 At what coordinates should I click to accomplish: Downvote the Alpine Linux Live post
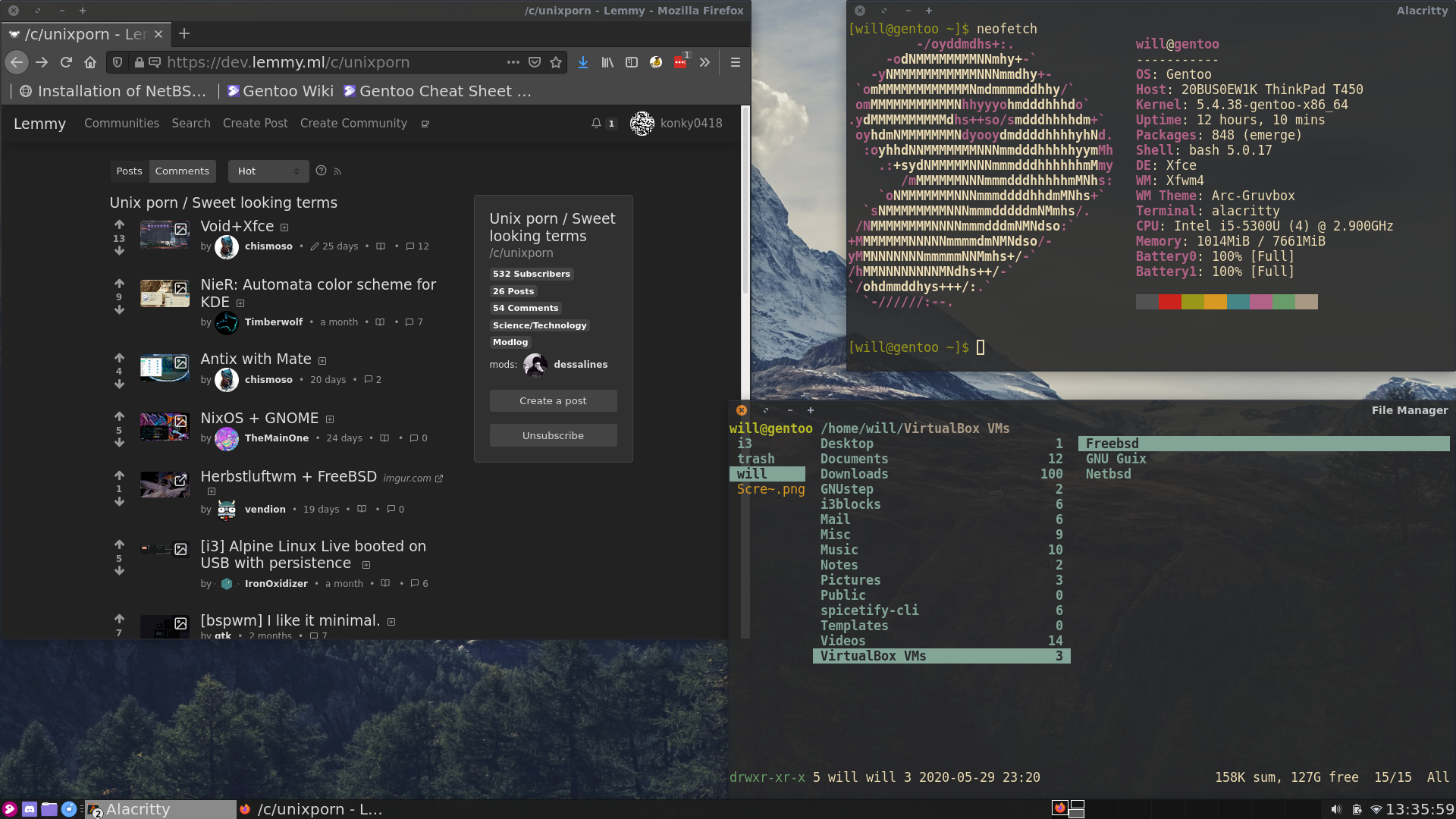tap(119, 571)
